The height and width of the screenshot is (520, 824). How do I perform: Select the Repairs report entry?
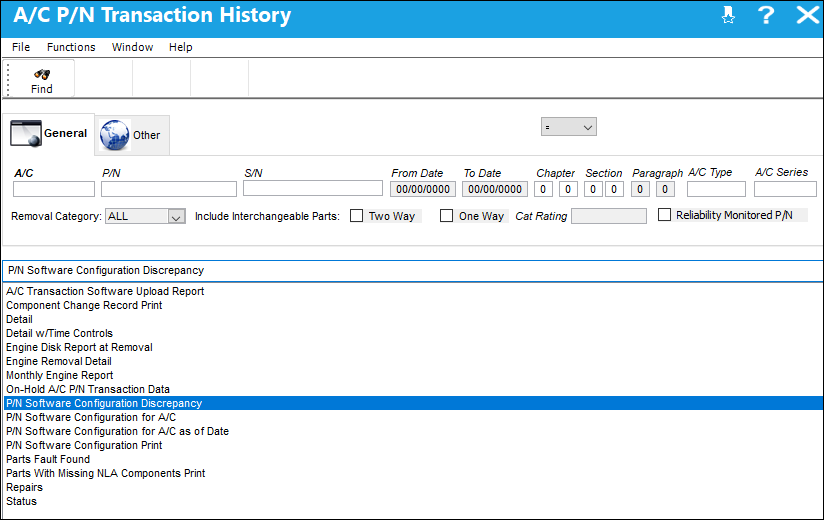click(x=24, y=487)
